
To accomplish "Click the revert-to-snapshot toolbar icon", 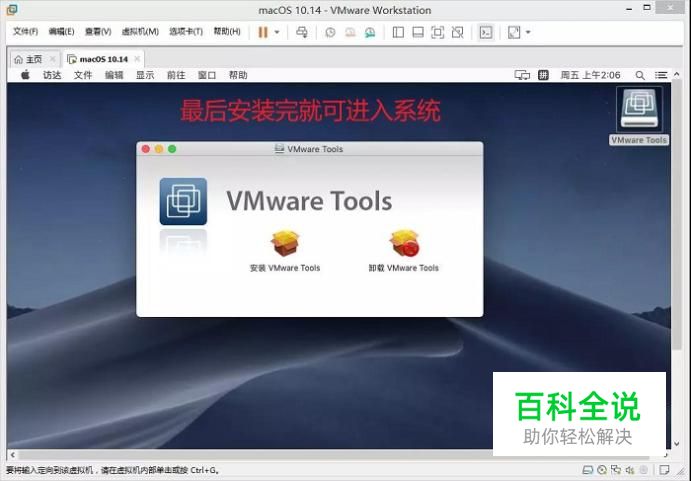I will point(350,32).
